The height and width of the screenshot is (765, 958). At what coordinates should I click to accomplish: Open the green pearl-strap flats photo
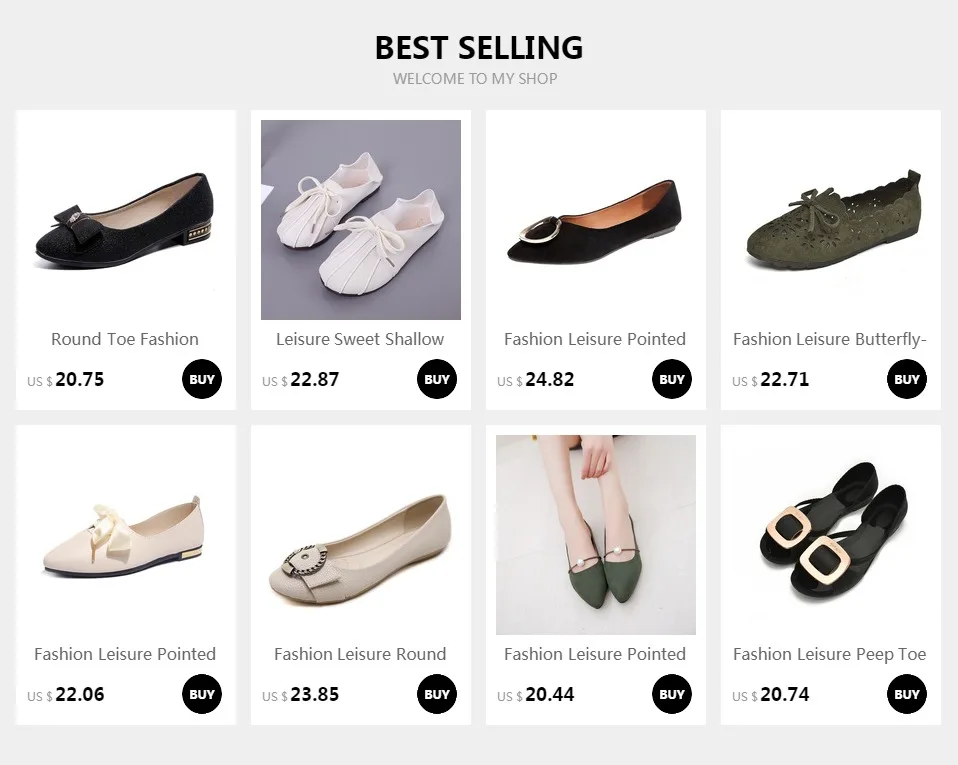point(596,535)
